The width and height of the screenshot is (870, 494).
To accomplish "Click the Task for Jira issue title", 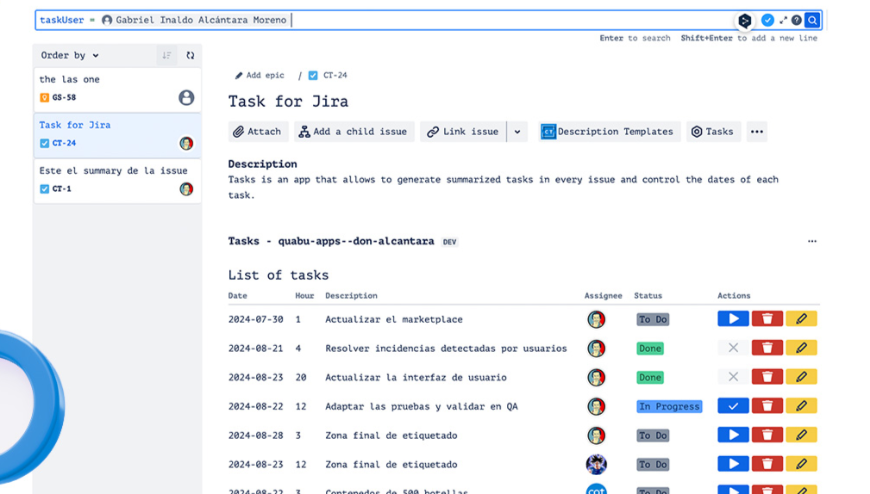I will [x=288, y=102].
